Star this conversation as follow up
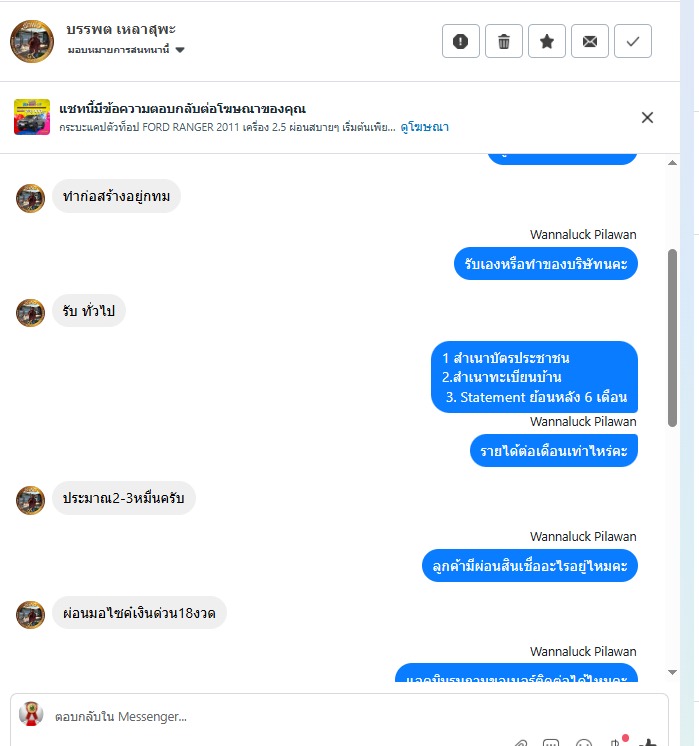Viewport: 699px width, 746px height. (547, 41)
